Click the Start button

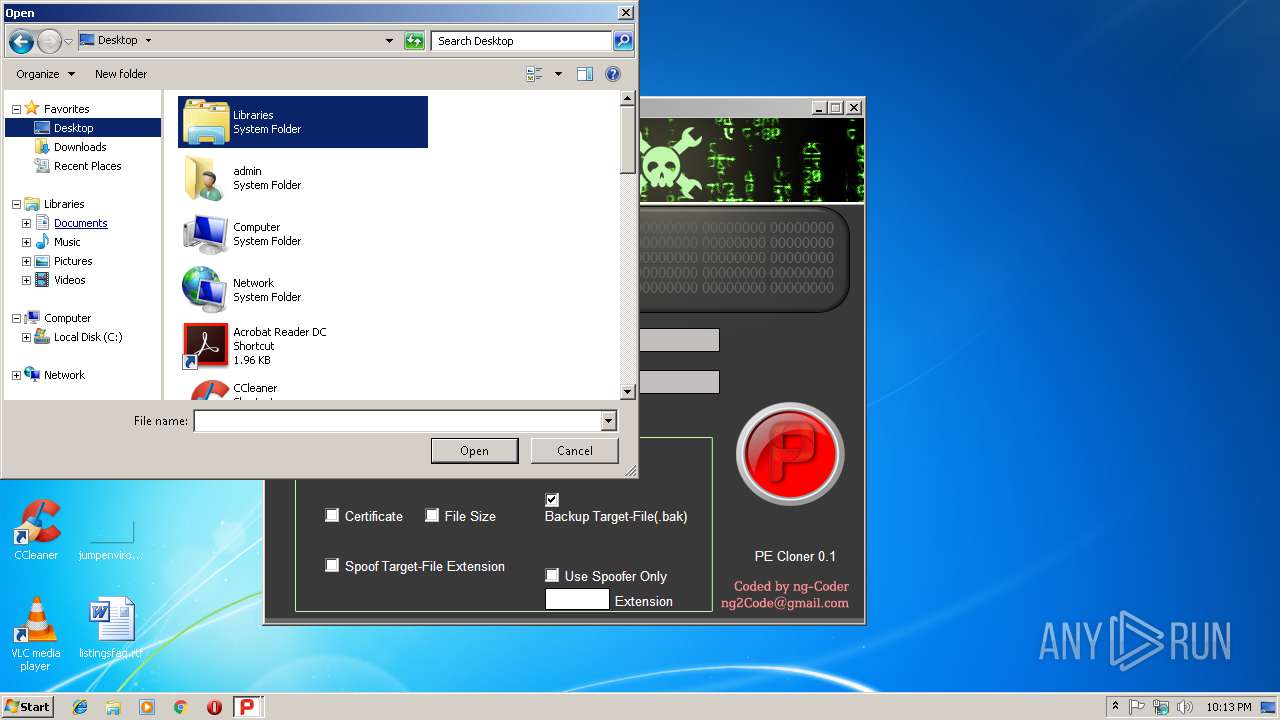click(27, 707)
